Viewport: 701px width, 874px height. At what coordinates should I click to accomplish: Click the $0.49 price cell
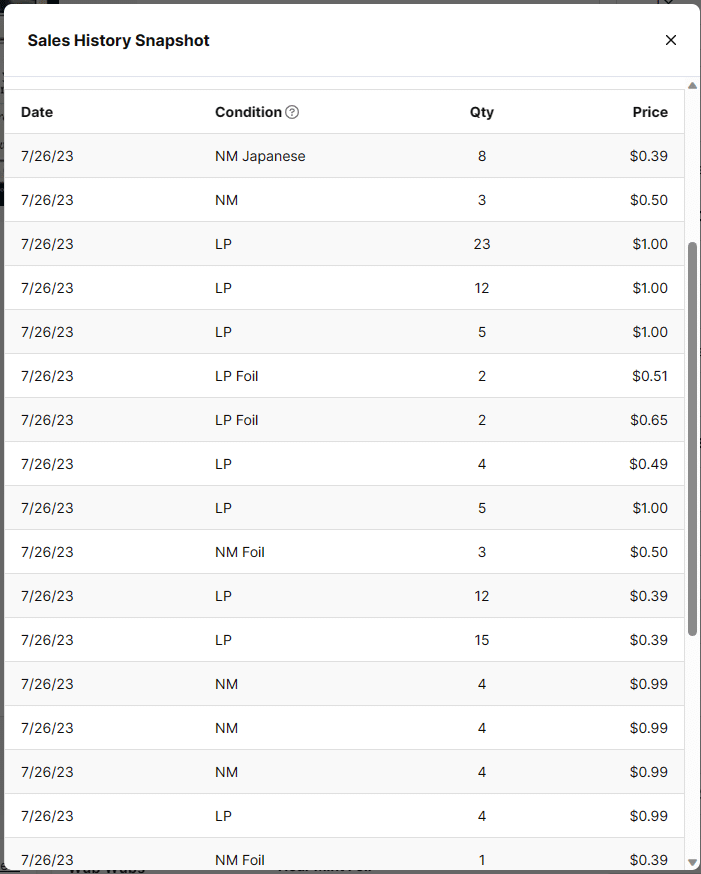(649, 464)
